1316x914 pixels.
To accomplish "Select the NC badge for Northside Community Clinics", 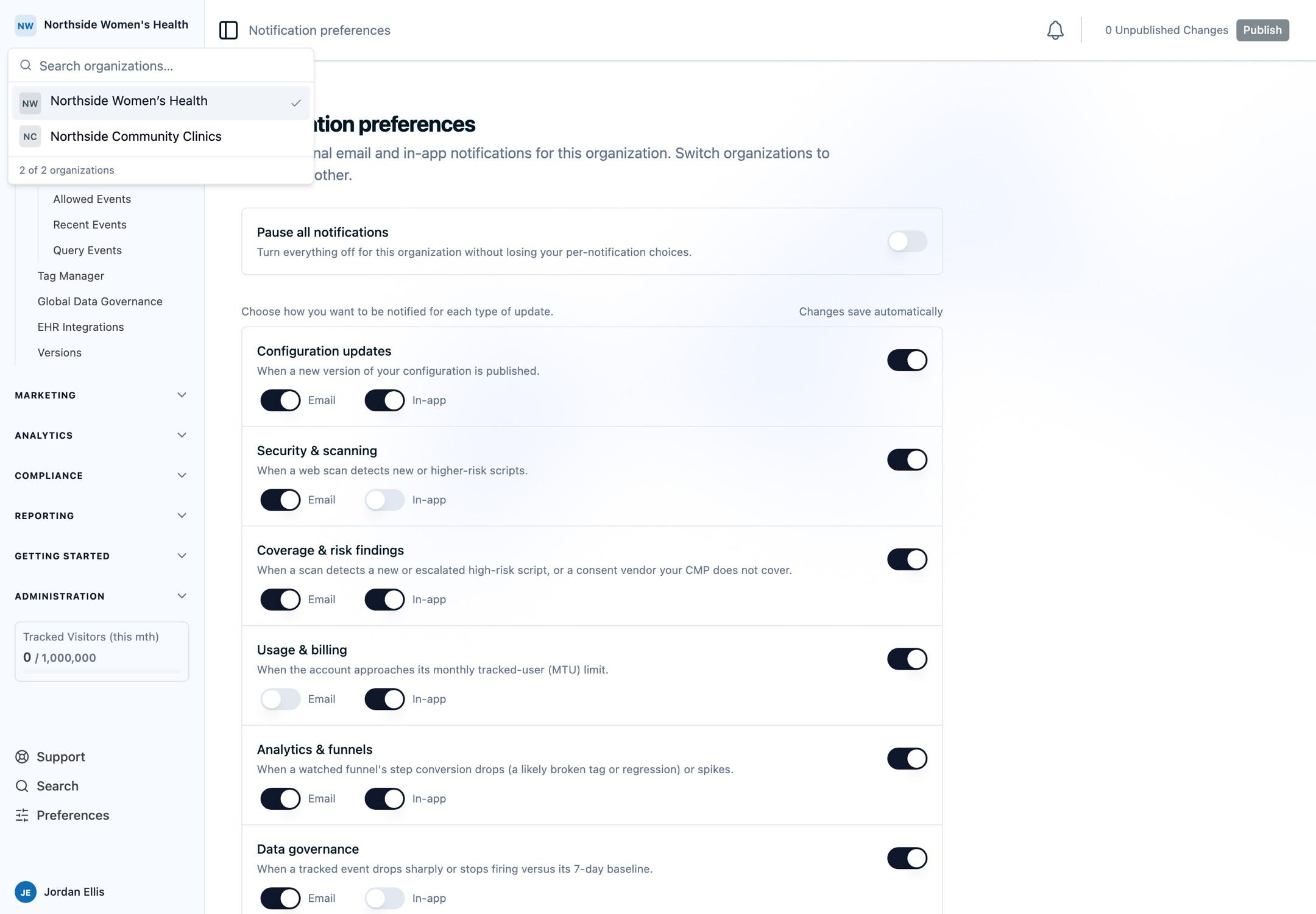I will coord(30,136).
